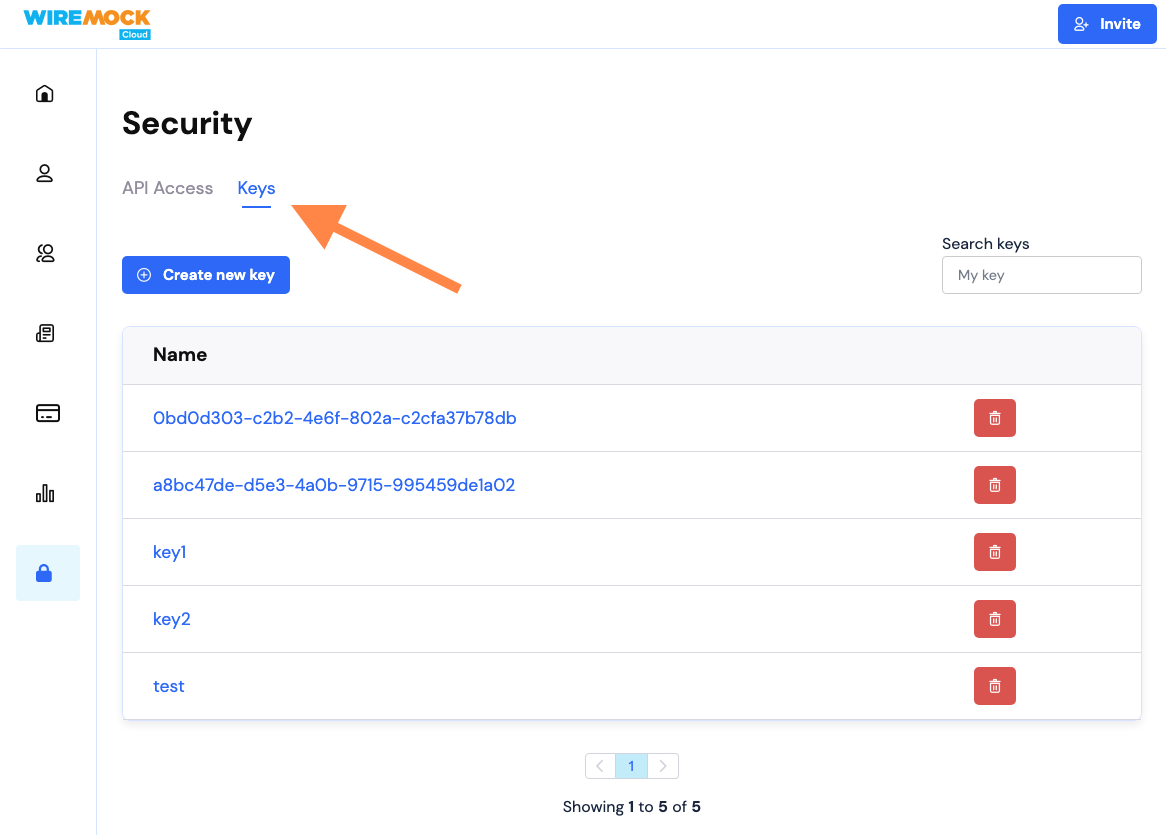Delete the test key using trash button
Image resolution: width=1166 pixels, height=835 pixels.
(994, 686)
